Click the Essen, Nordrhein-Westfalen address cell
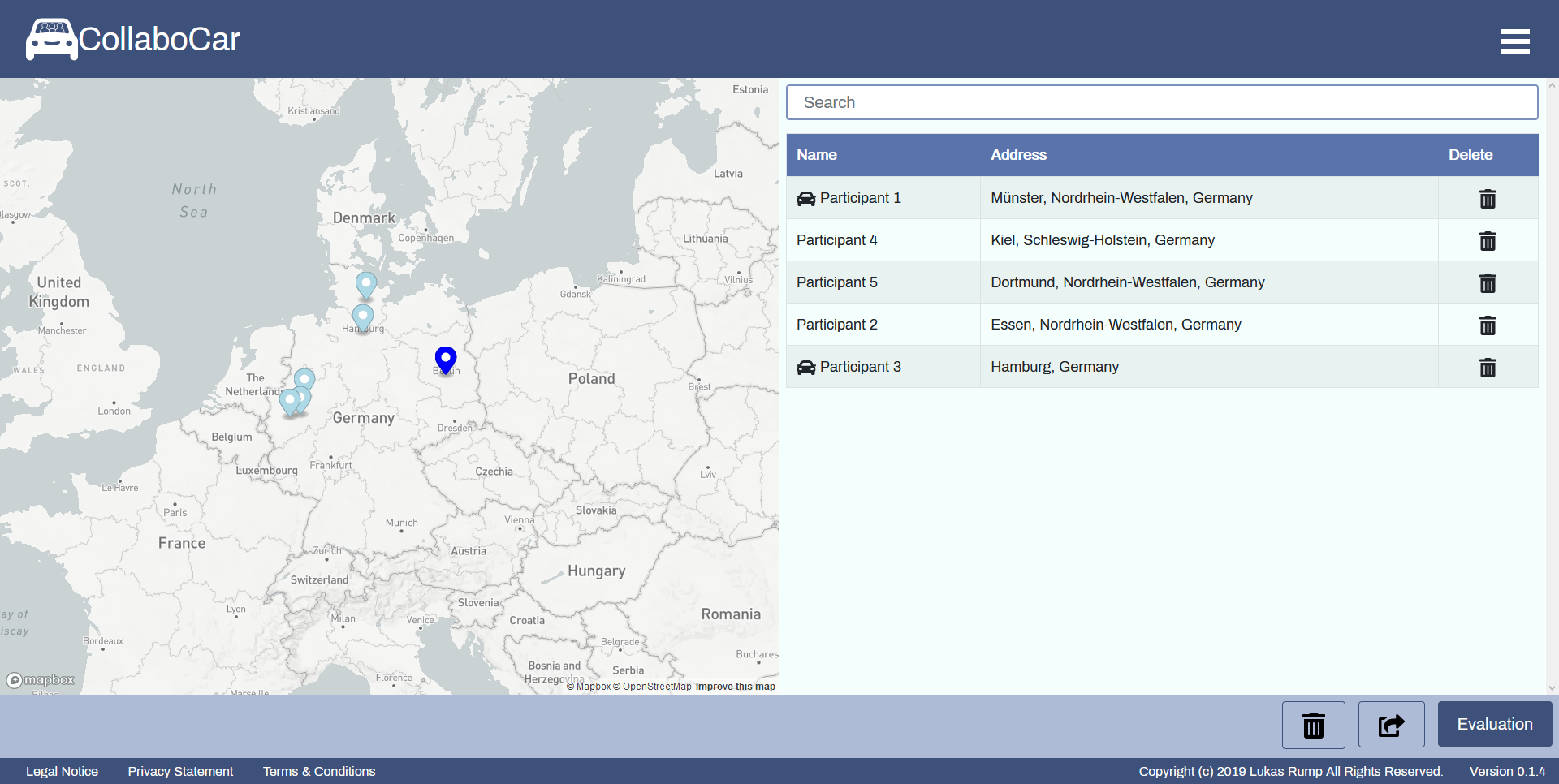 point(1209,325)
